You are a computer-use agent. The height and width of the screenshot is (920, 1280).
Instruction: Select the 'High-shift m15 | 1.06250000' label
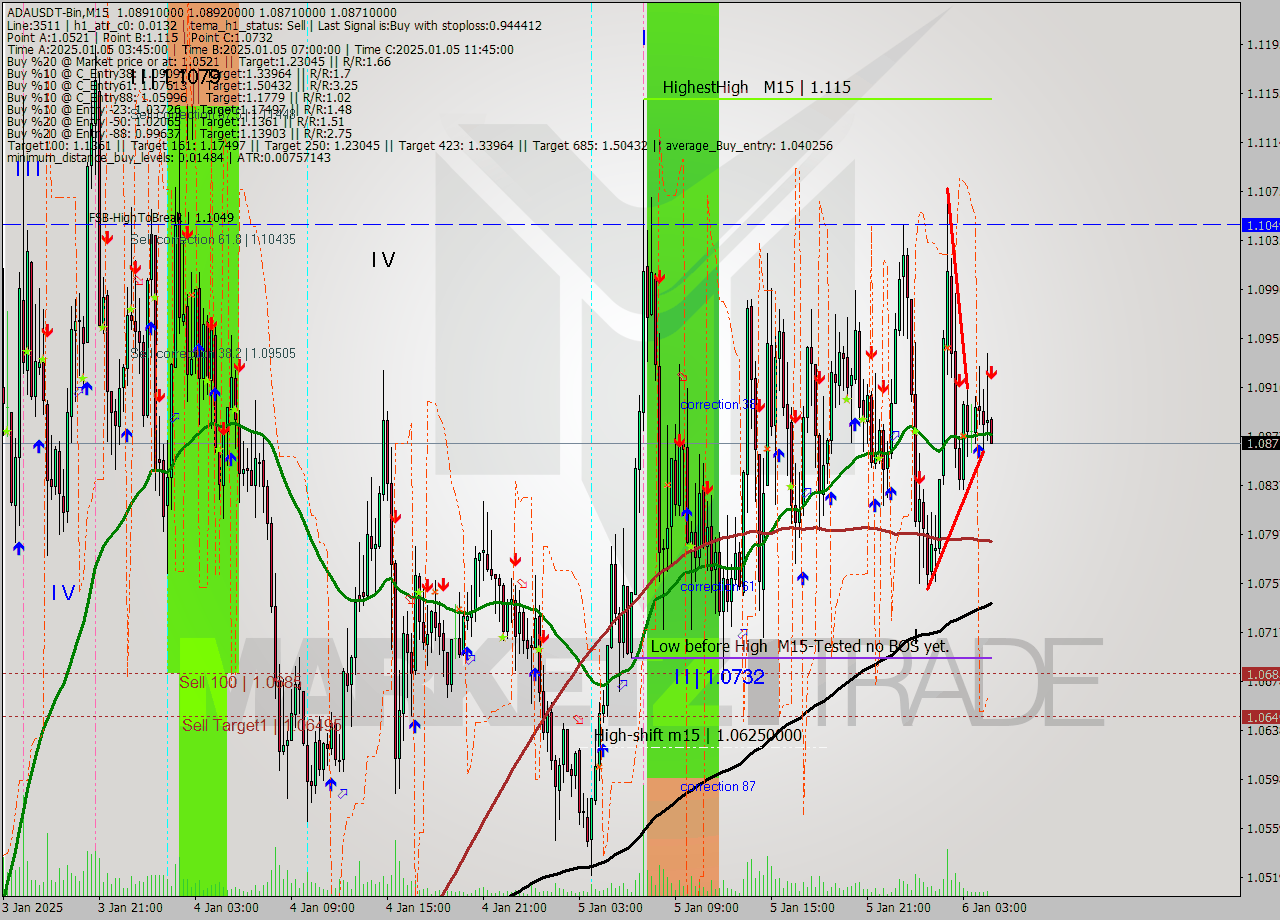(x=698, y=735)
